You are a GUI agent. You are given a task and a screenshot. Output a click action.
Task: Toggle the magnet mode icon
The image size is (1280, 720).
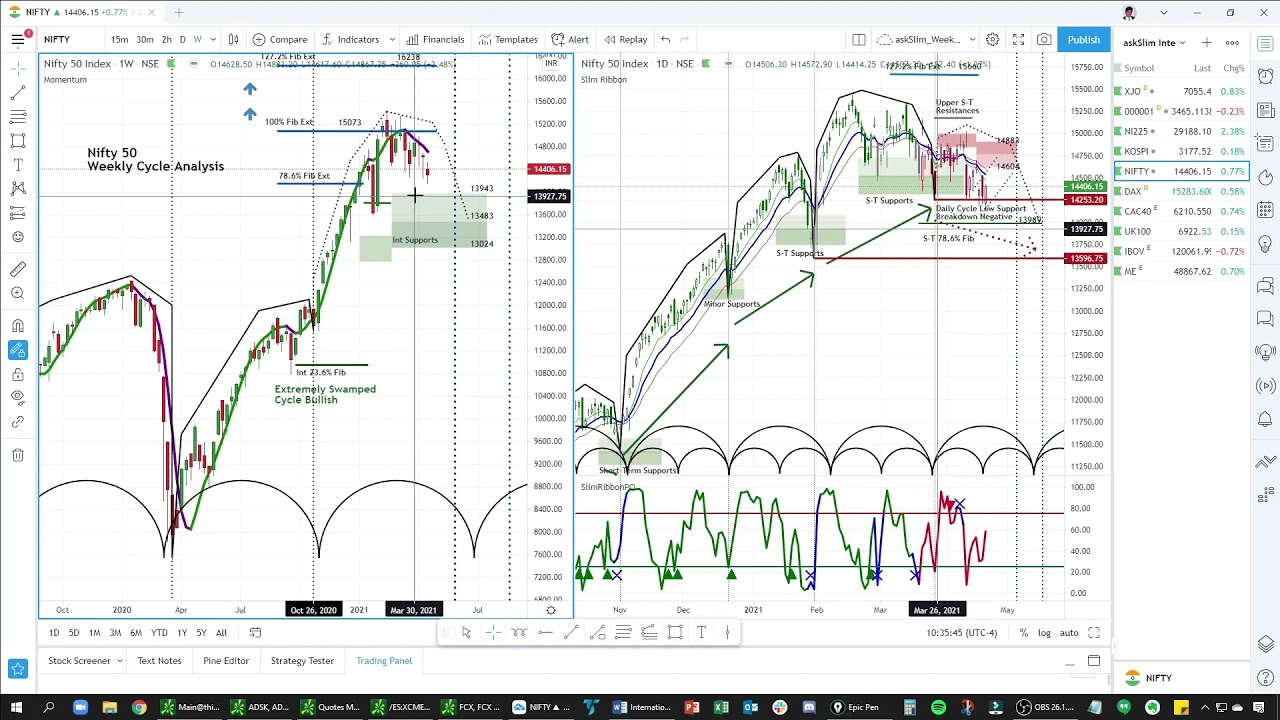18,325
